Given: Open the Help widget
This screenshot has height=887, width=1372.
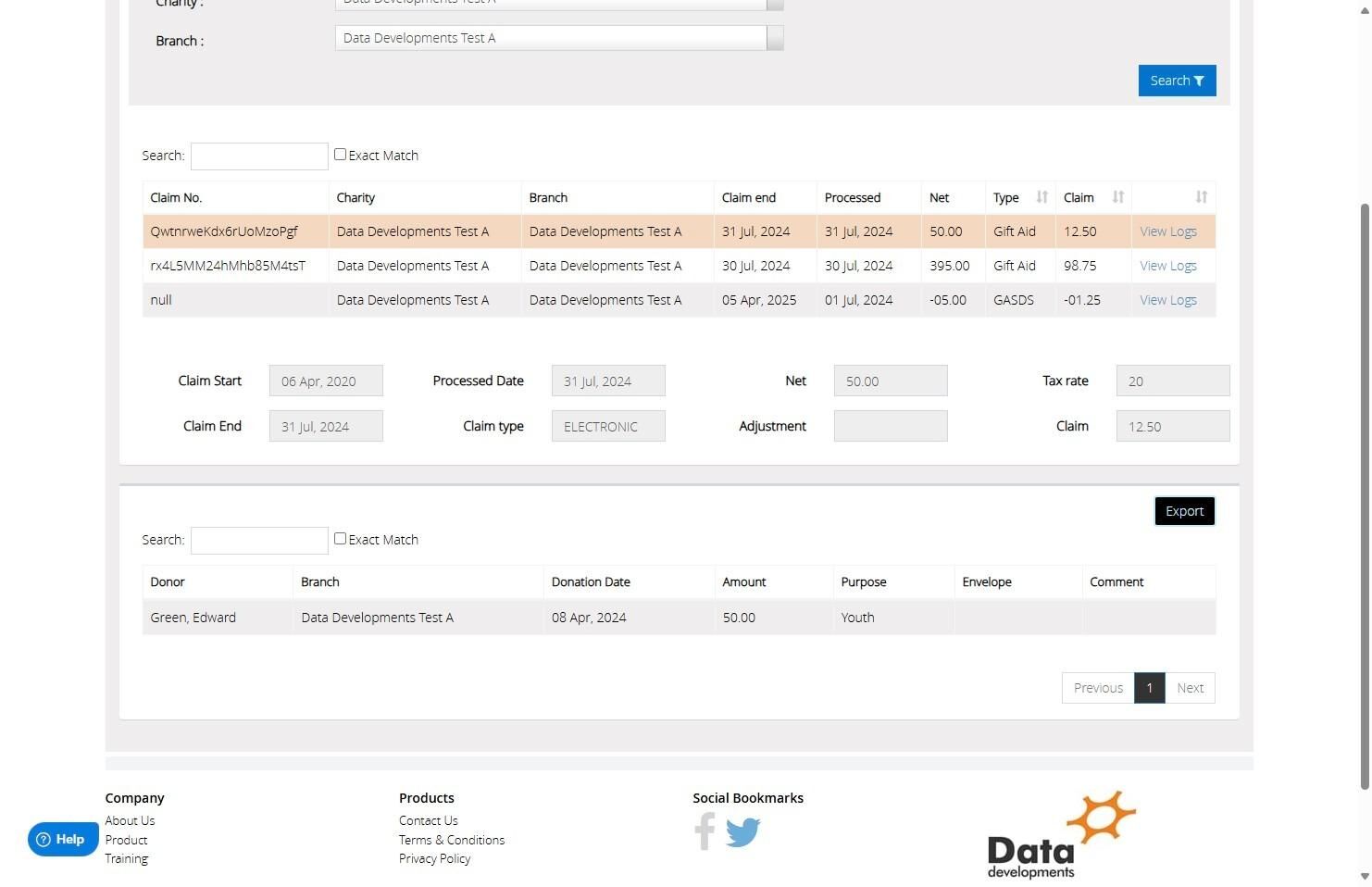Looking at the screenshot, I should pos(62,840).
